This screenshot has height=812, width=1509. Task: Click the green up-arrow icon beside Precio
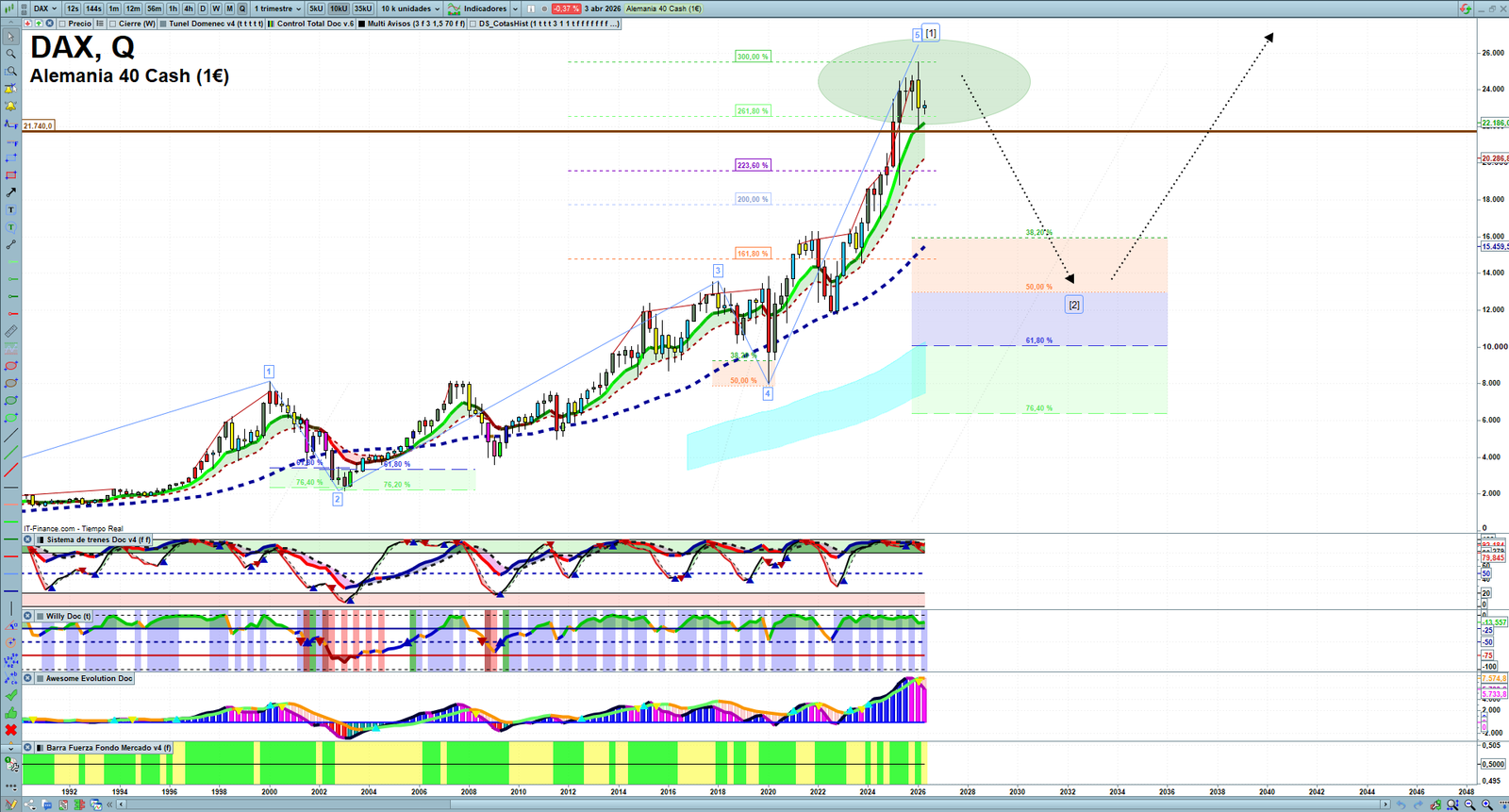39,24
